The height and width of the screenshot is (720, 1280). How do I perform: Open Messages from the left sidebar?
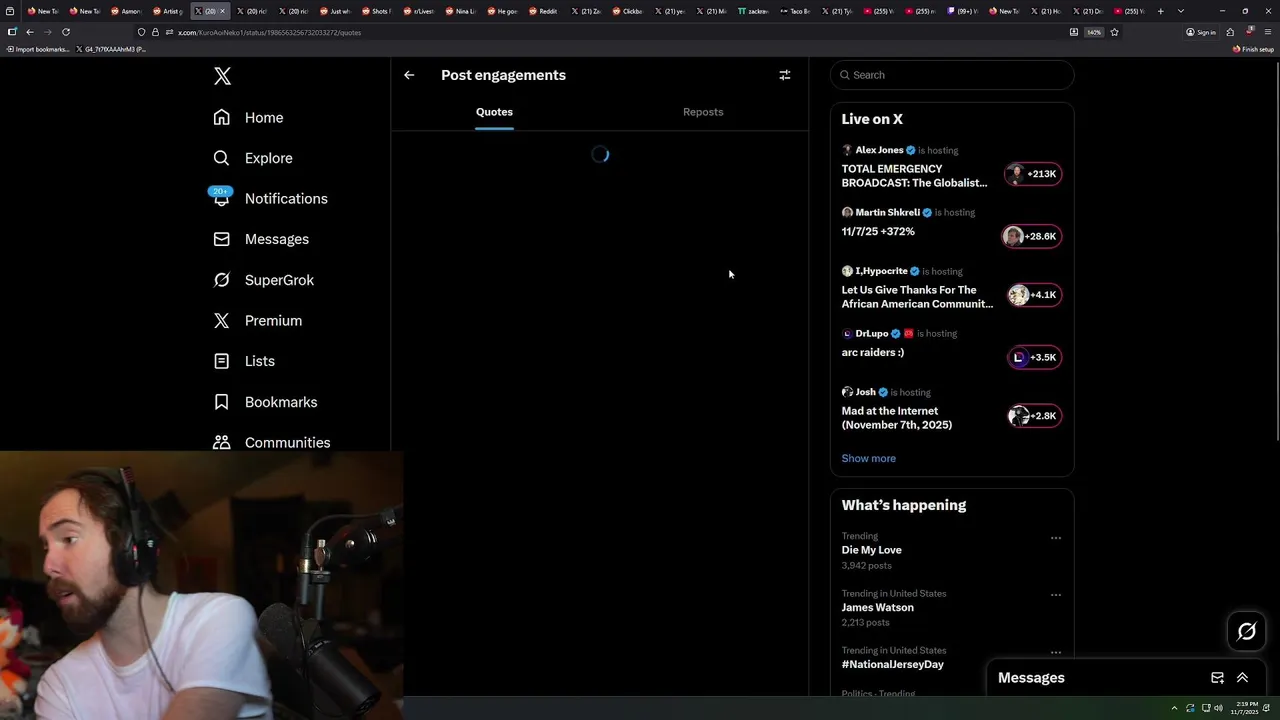point(261,239)
